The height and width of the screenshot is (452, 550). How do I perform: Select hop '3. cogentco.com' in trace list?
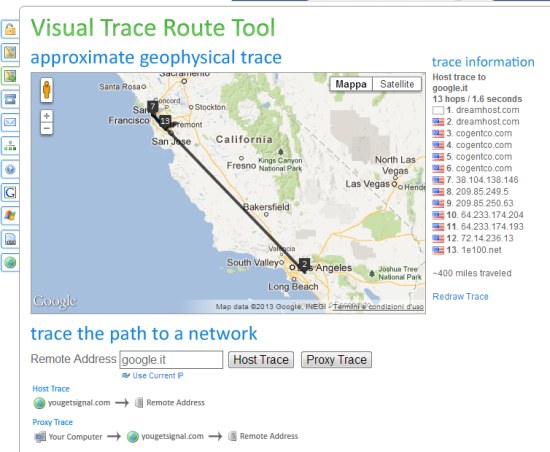pyautogui.click(x=479, y=133)
